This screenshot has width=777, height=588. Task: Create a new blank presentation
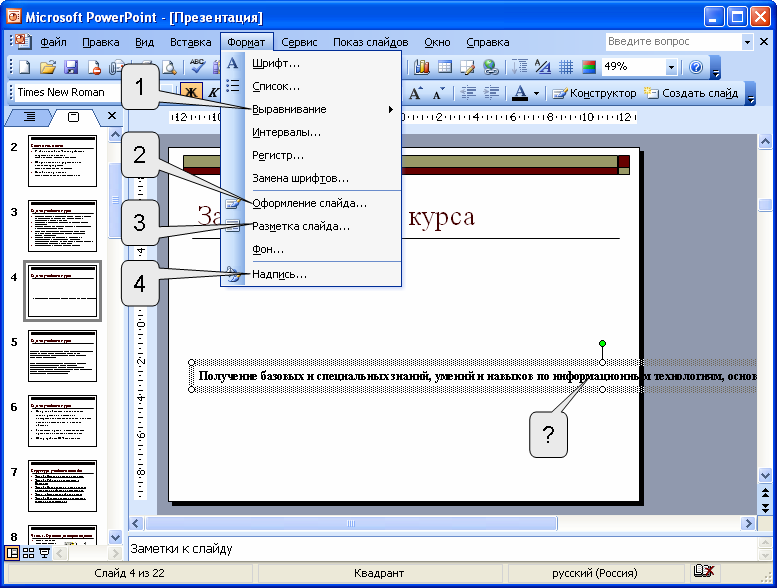pyautogui.click(x=24, y=67)
